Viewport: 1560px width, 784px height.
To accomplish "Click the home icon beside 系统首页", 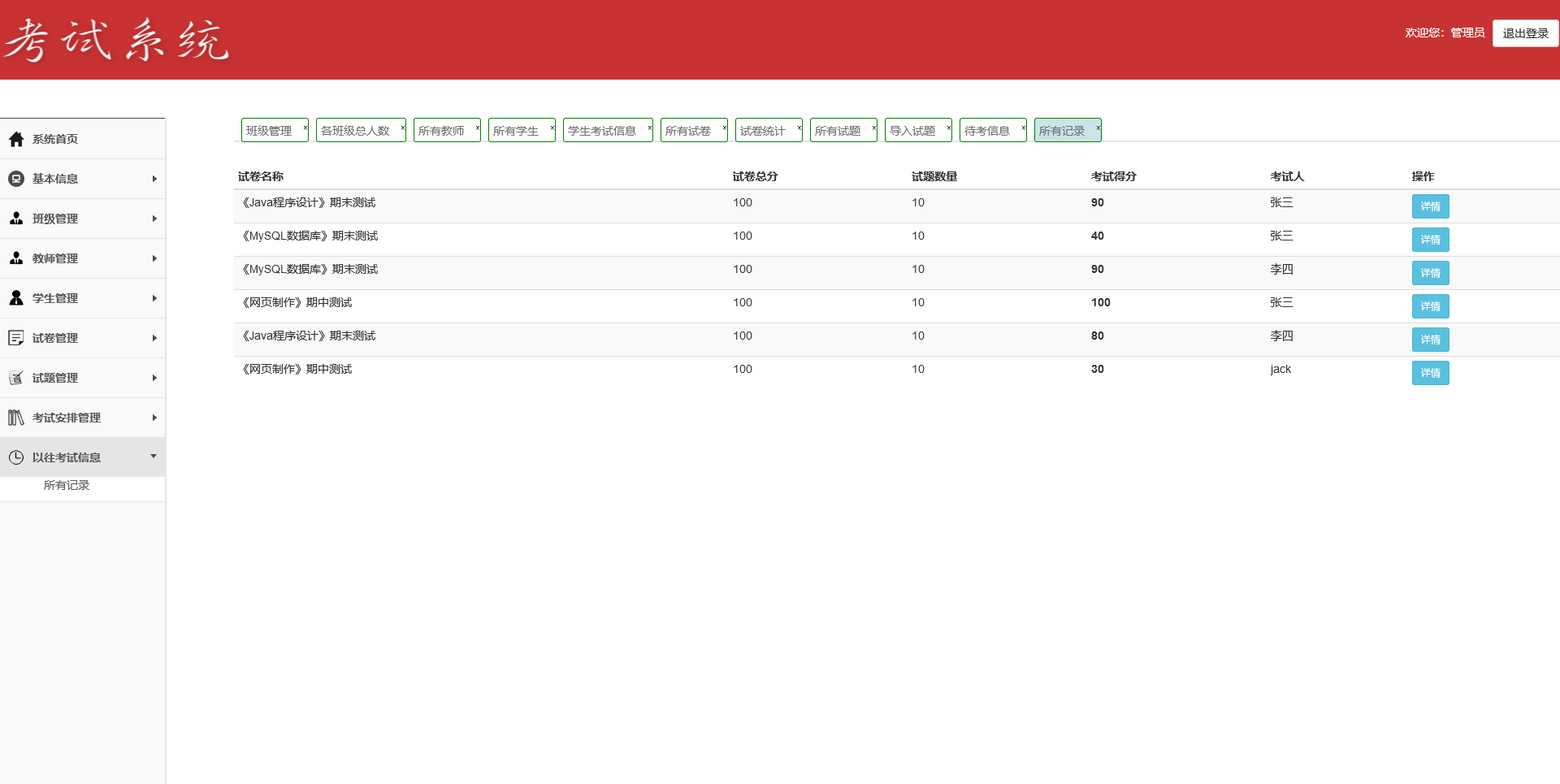I will pyautogui.click(x=16, y=139).
